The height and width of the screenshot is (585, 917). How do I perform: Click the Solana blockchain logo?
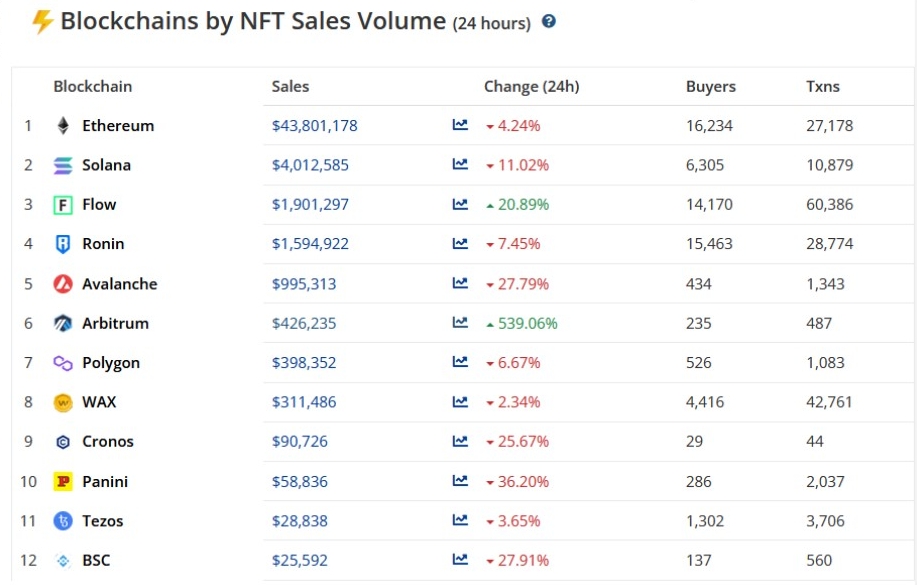pyautogui.click(x=63, y=165)
